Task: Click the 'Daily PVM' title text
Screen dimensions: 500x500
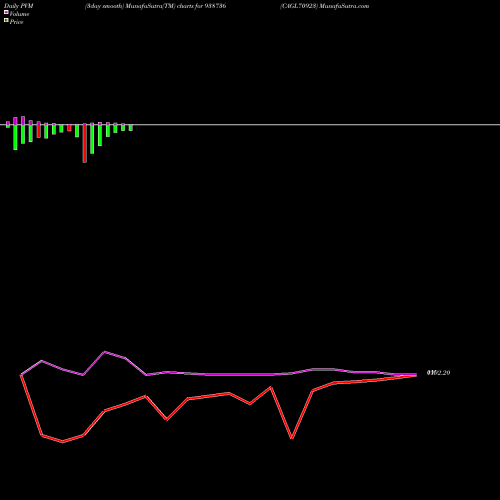Action: (19, 6)
